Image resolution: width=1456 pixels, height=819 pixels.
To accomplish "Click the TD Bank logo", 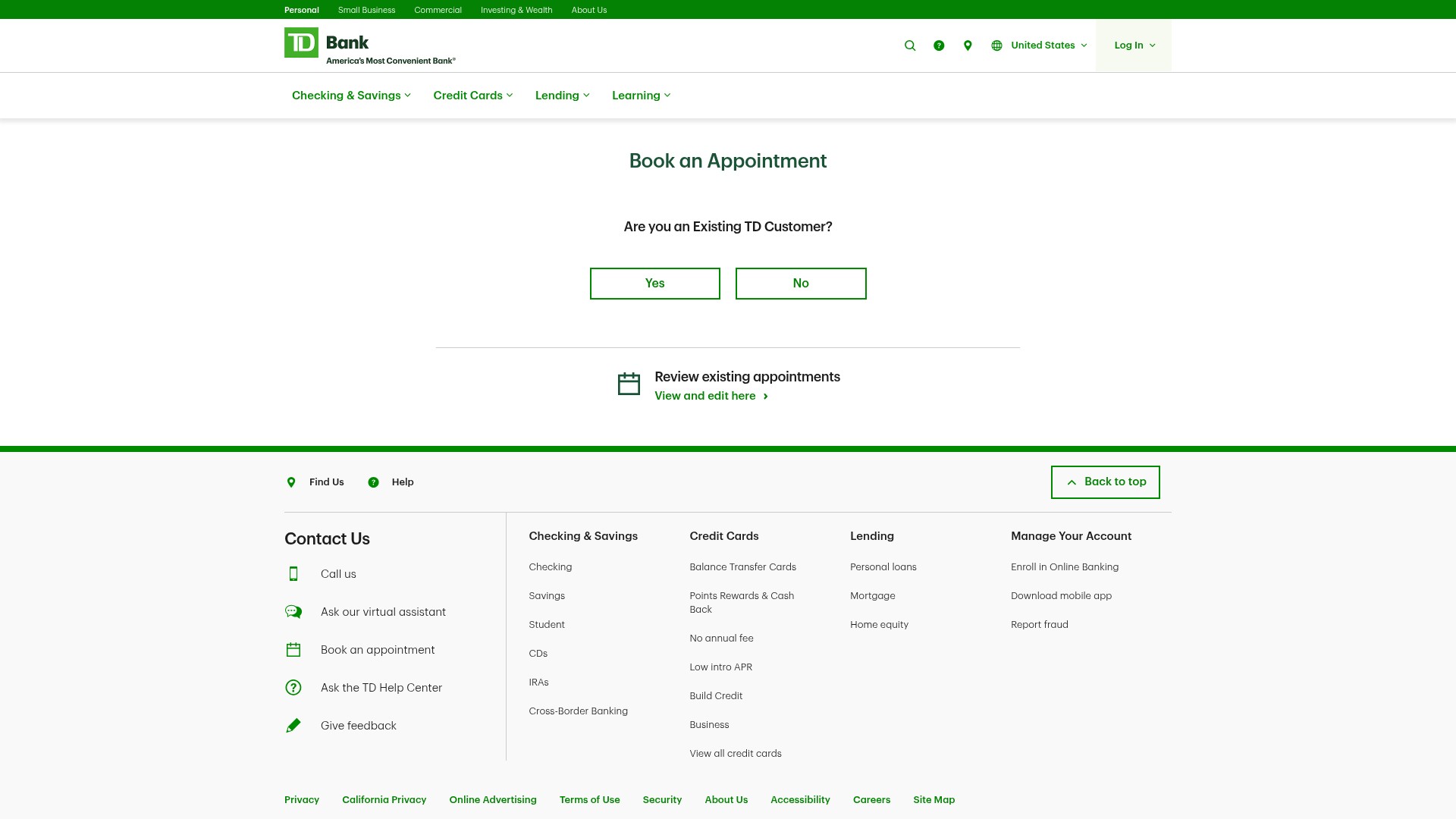I will tap(369, 45).
